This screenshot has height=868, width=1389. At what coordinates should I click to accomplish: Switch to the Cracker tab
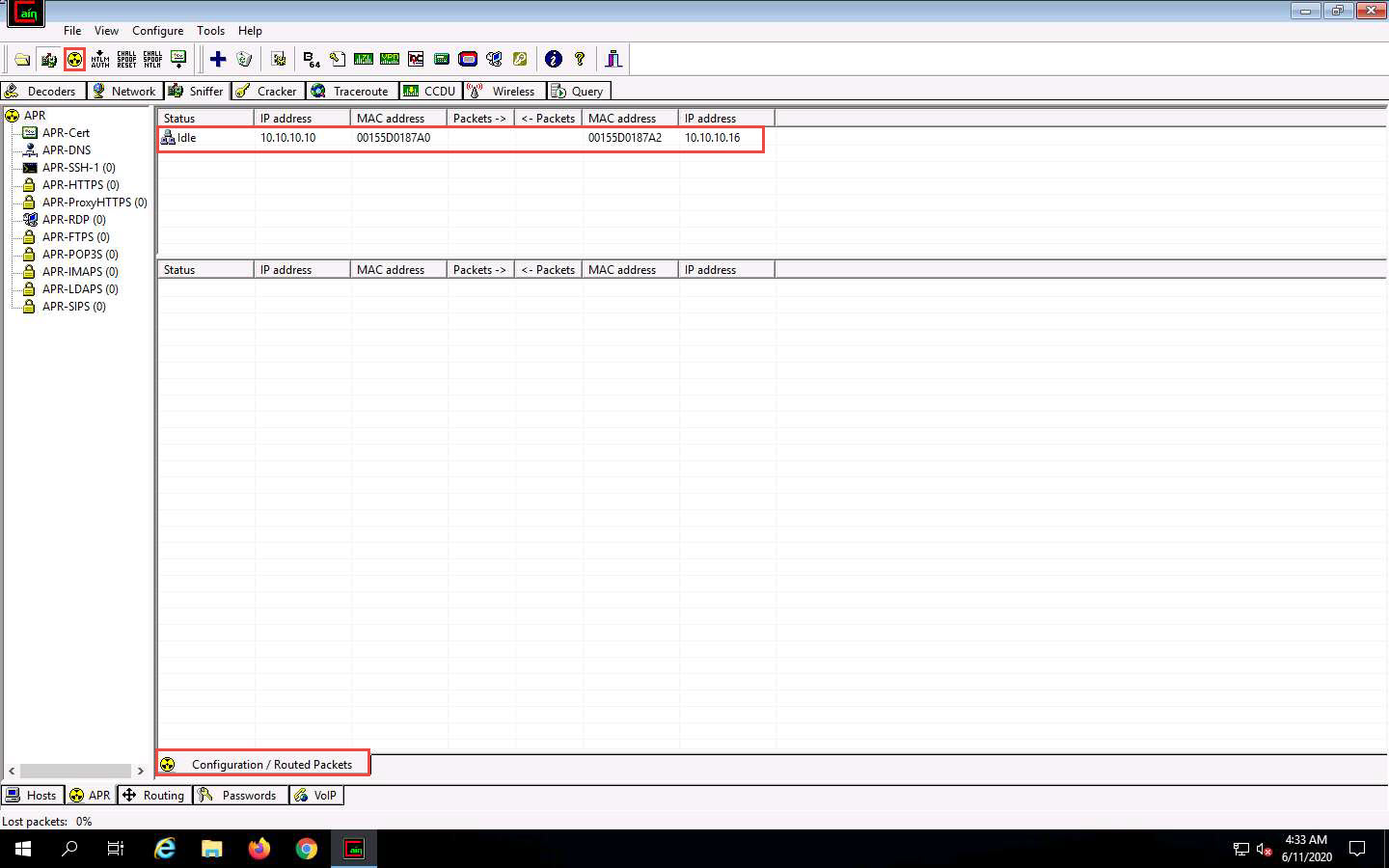coord(268,91)
